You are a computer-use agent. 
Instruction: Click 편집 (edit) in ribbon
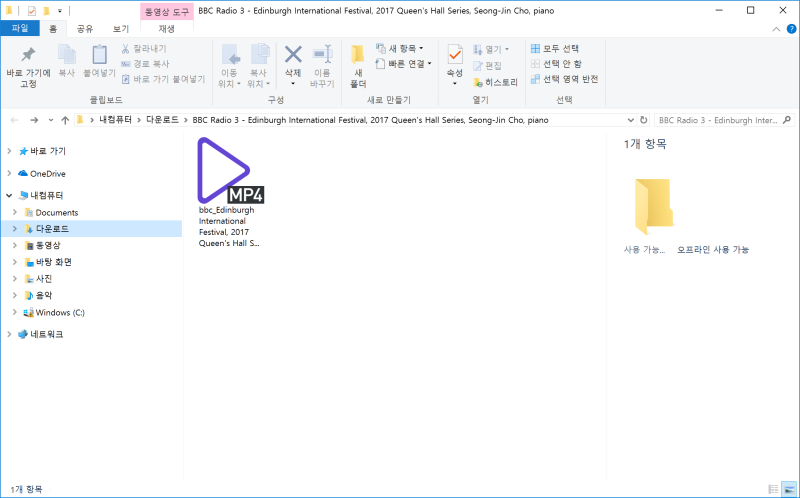point(487,66)
